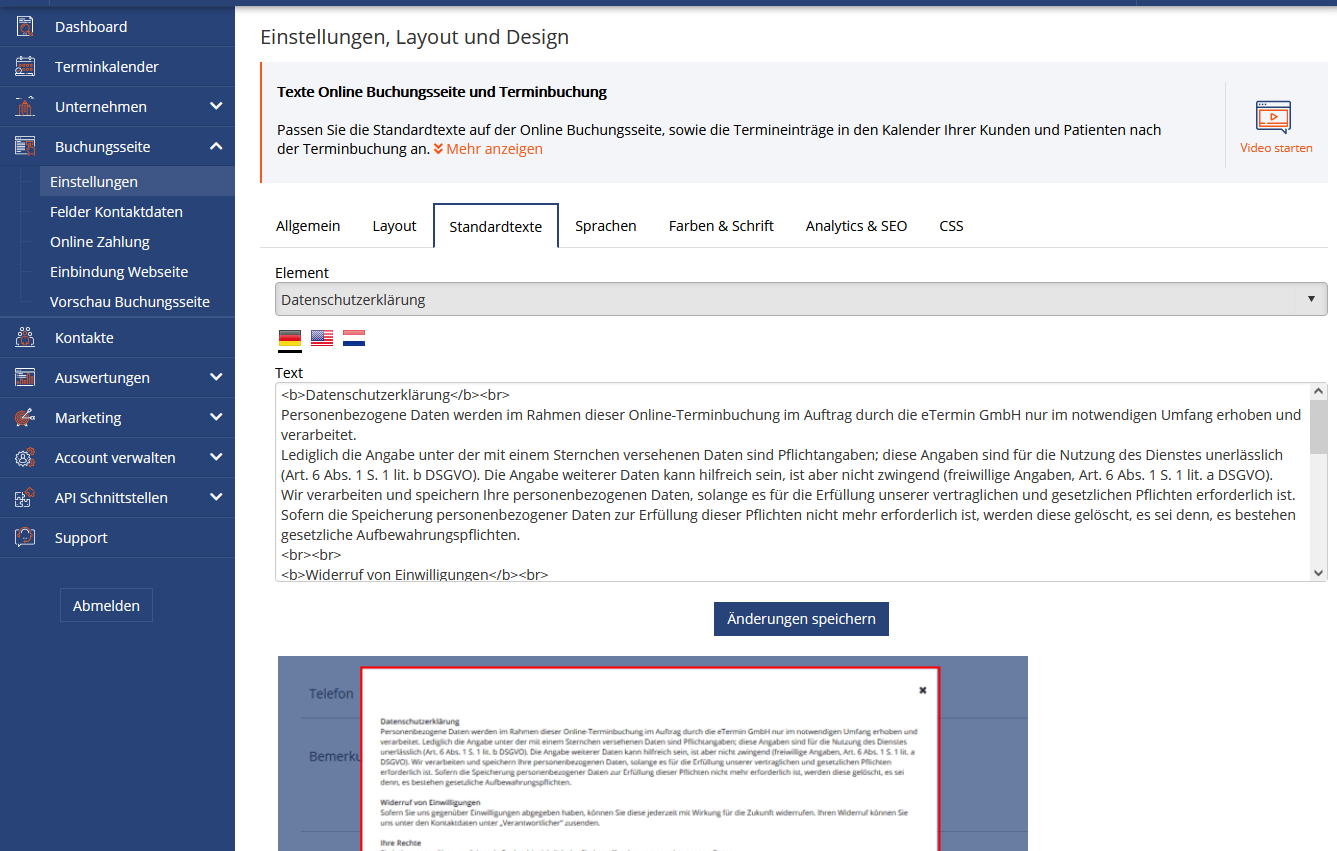The width and height of the screenshot is (1337, 851).
Task: Click Änderungen speichern button
Action: click(801, 619)
